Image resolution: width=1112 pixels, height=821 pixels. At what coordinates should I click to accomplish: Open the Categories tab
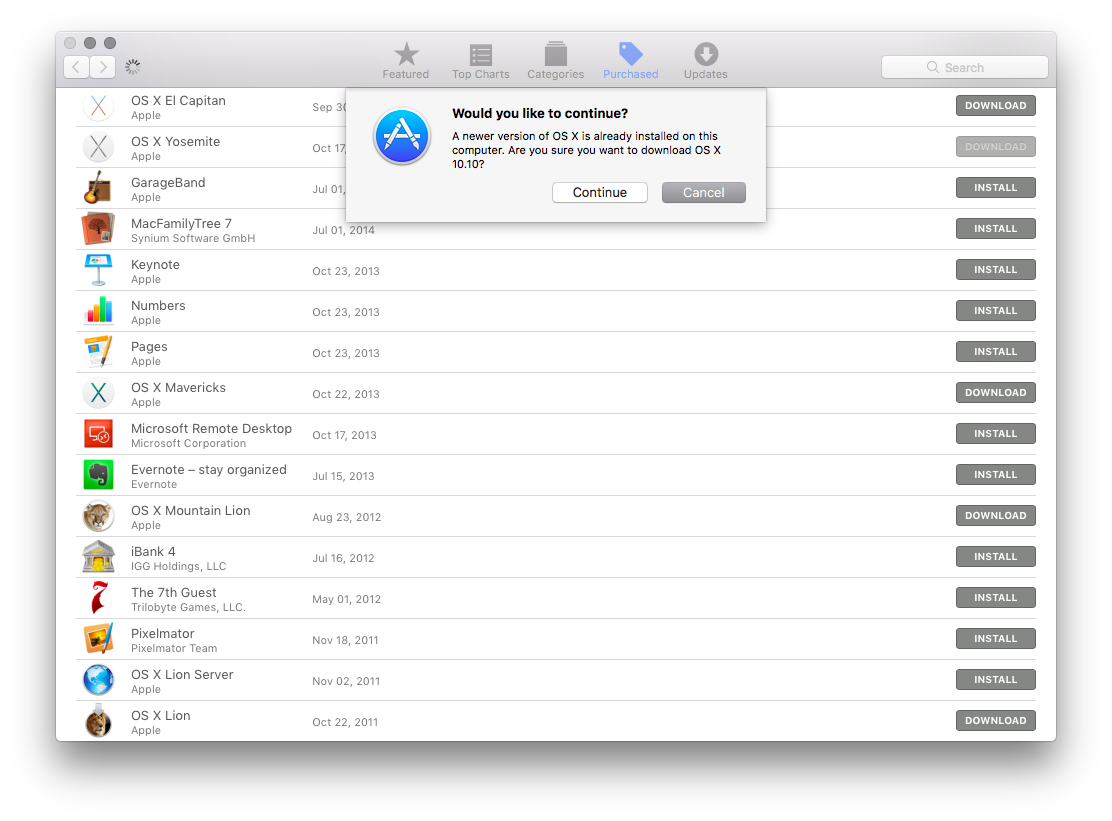tap(555, 61)
